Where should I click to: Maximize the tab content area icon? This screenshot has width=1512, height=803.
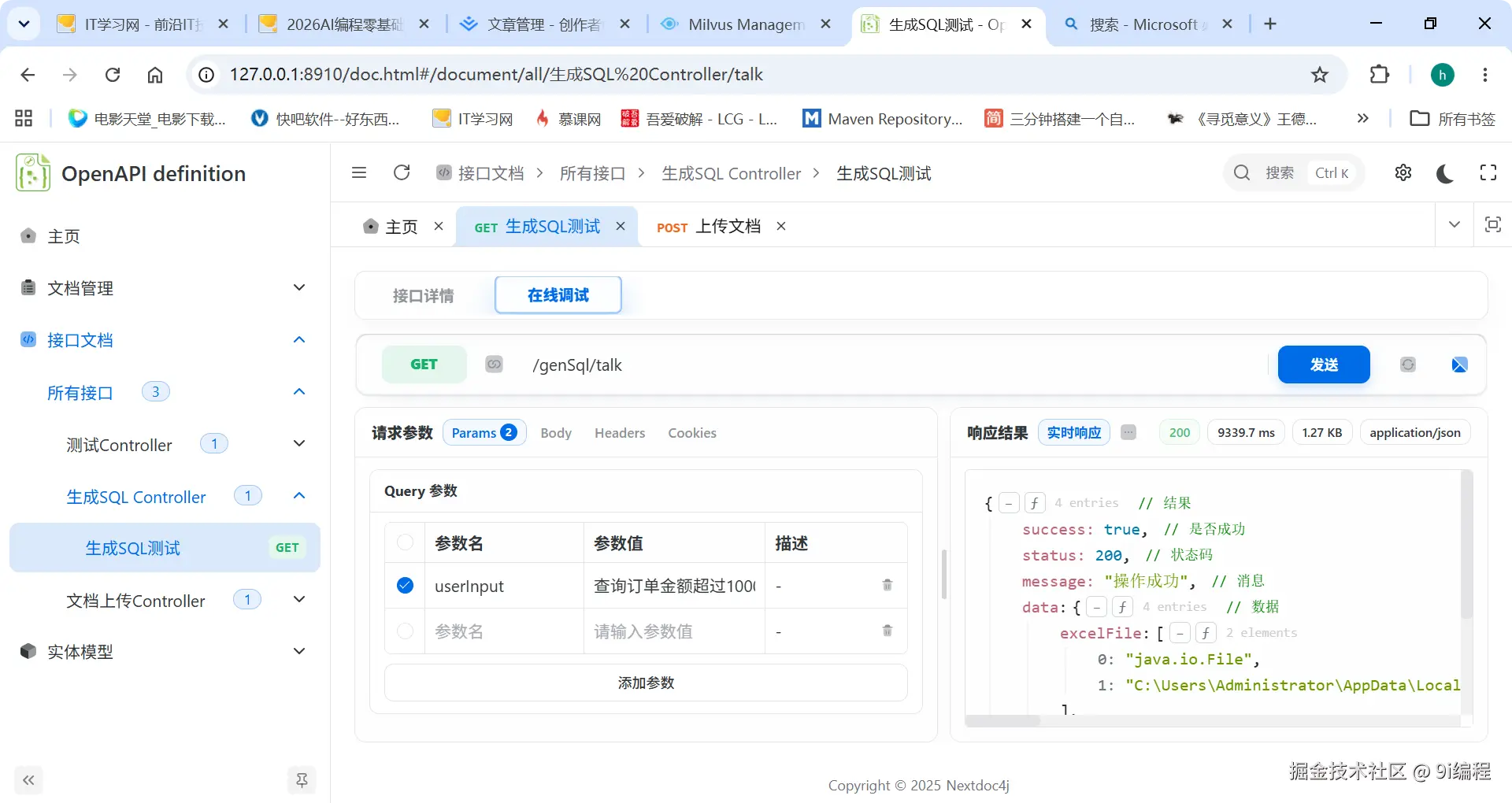point(1492,224)
